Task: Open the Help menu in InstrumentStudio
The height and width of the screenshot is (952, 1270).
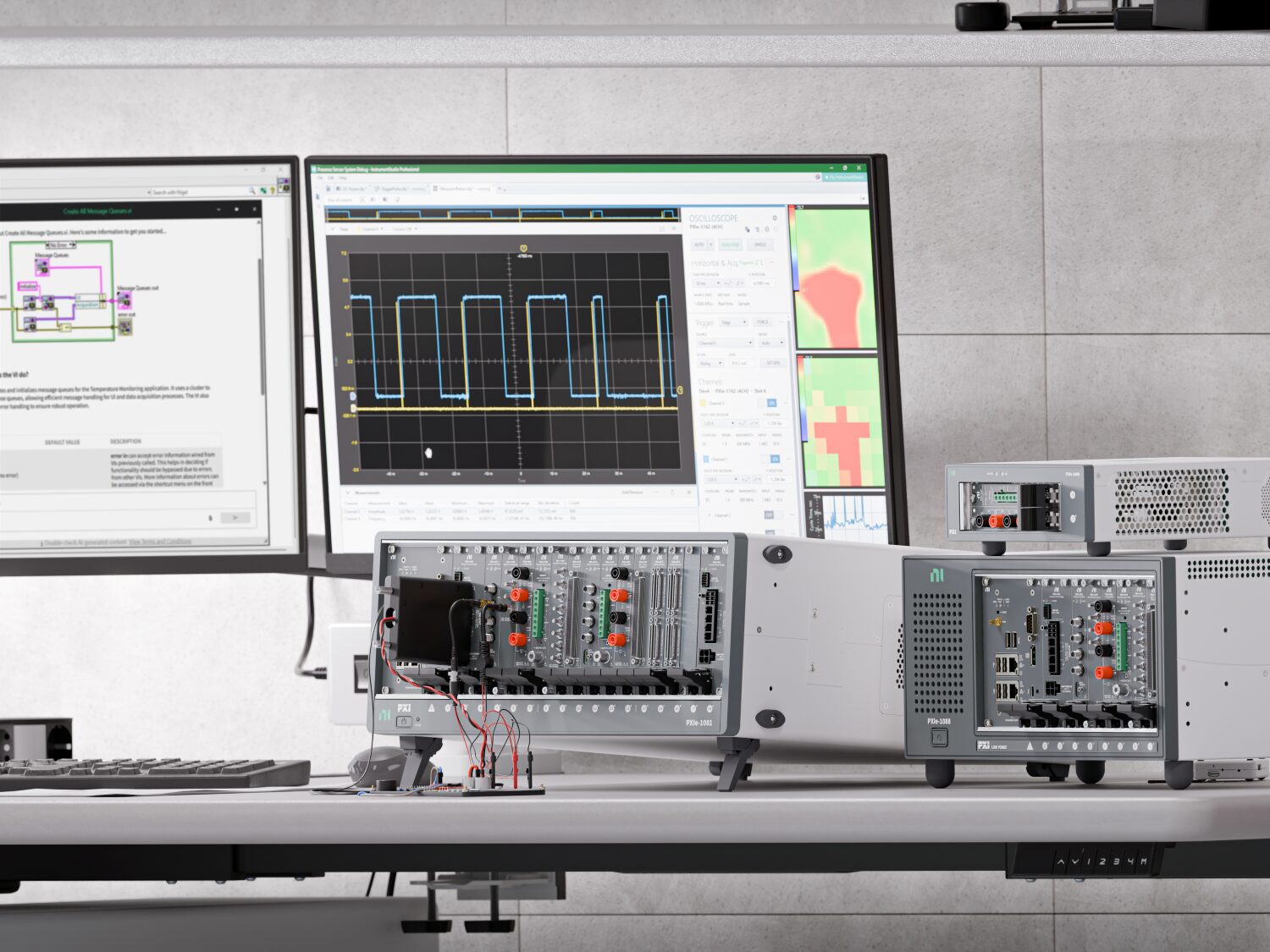Action: (x=343, y=178)
